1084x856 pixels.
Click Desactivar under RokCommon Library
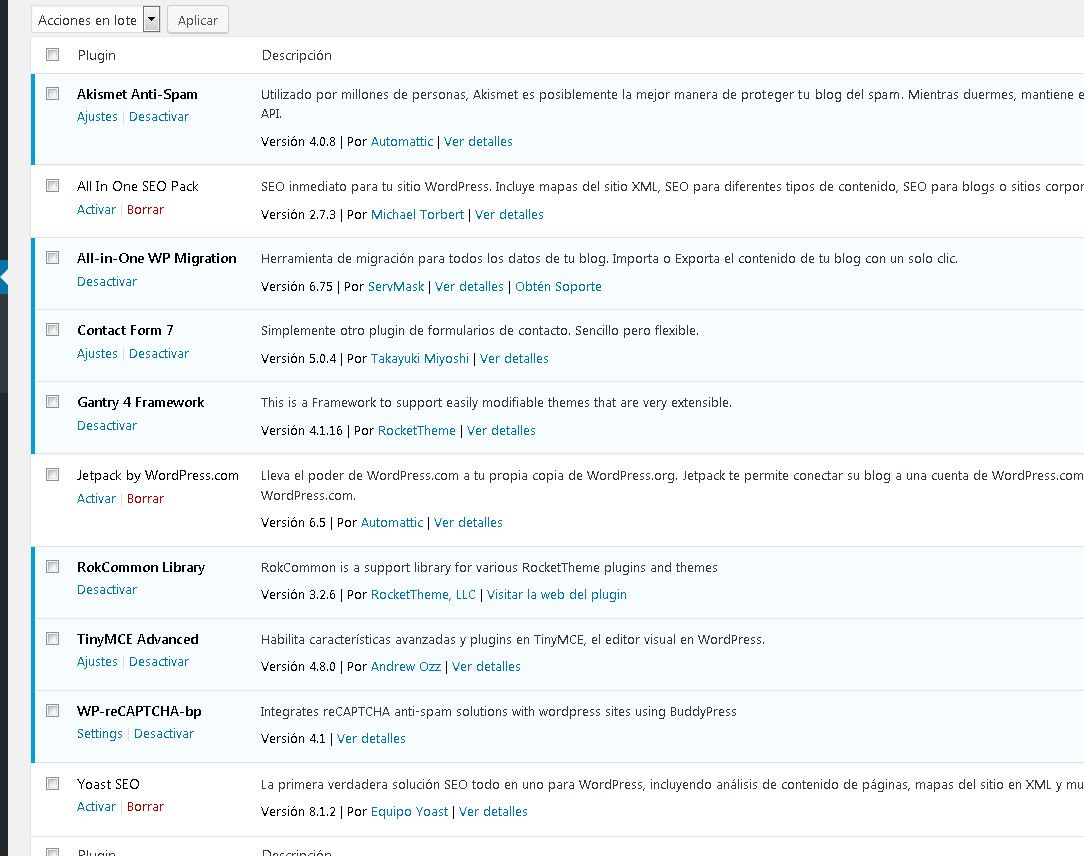tap(106, 589)
